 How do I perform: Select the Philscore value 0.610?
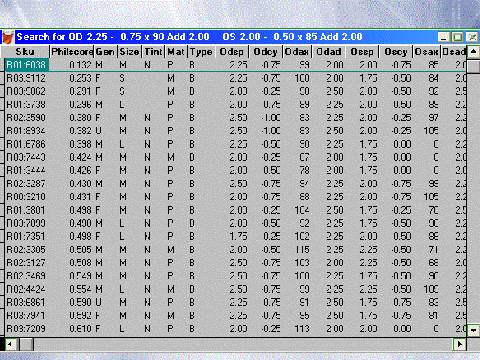point(80,329)
